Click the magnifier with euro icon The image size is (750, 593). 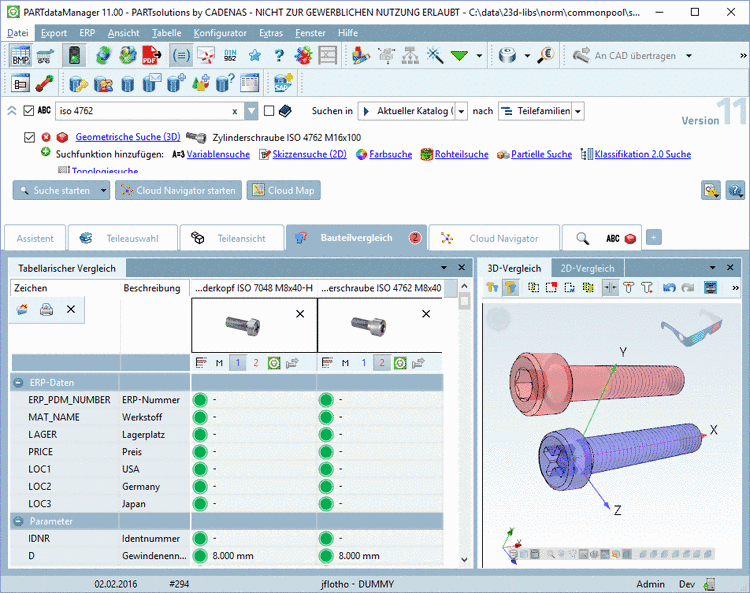coord(545,55)
